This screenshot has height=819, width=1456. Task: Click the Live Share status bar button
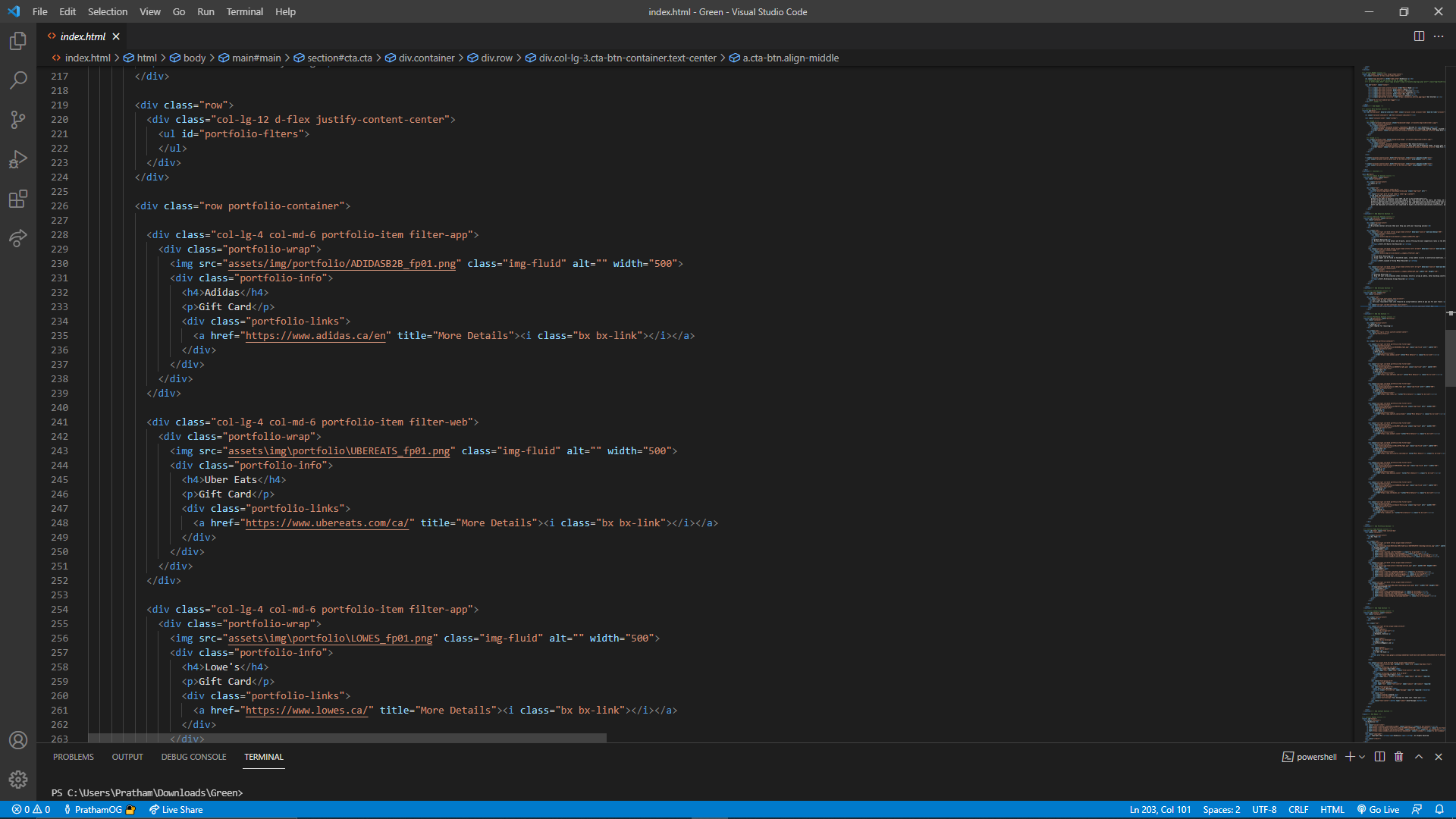click(x=176, y=810)
